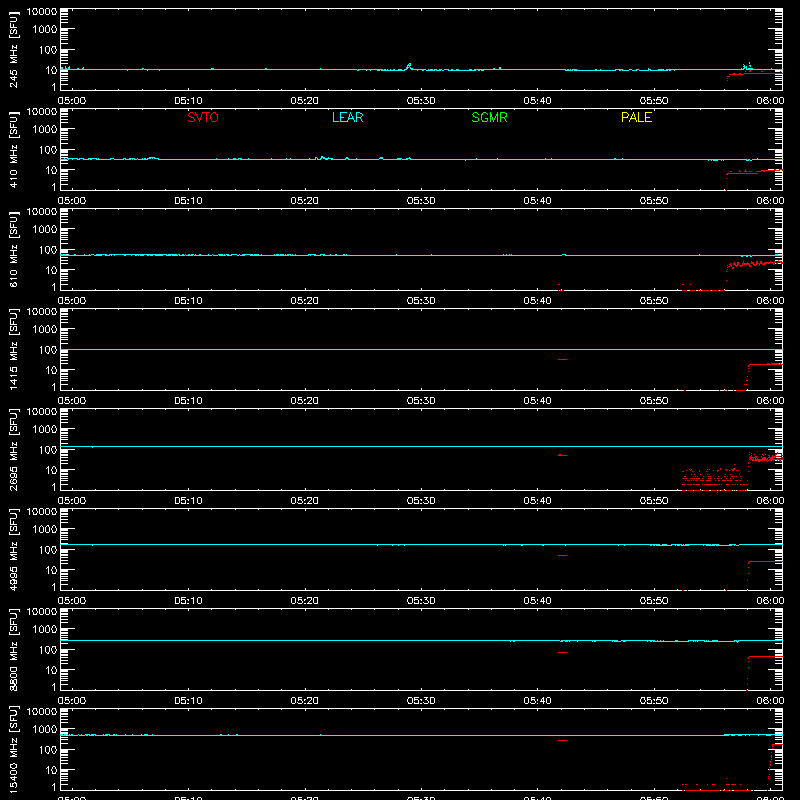800x800 pixels.
Task: Click 05:10 time label below 2695 MHz panel
Action: [188, 501]
